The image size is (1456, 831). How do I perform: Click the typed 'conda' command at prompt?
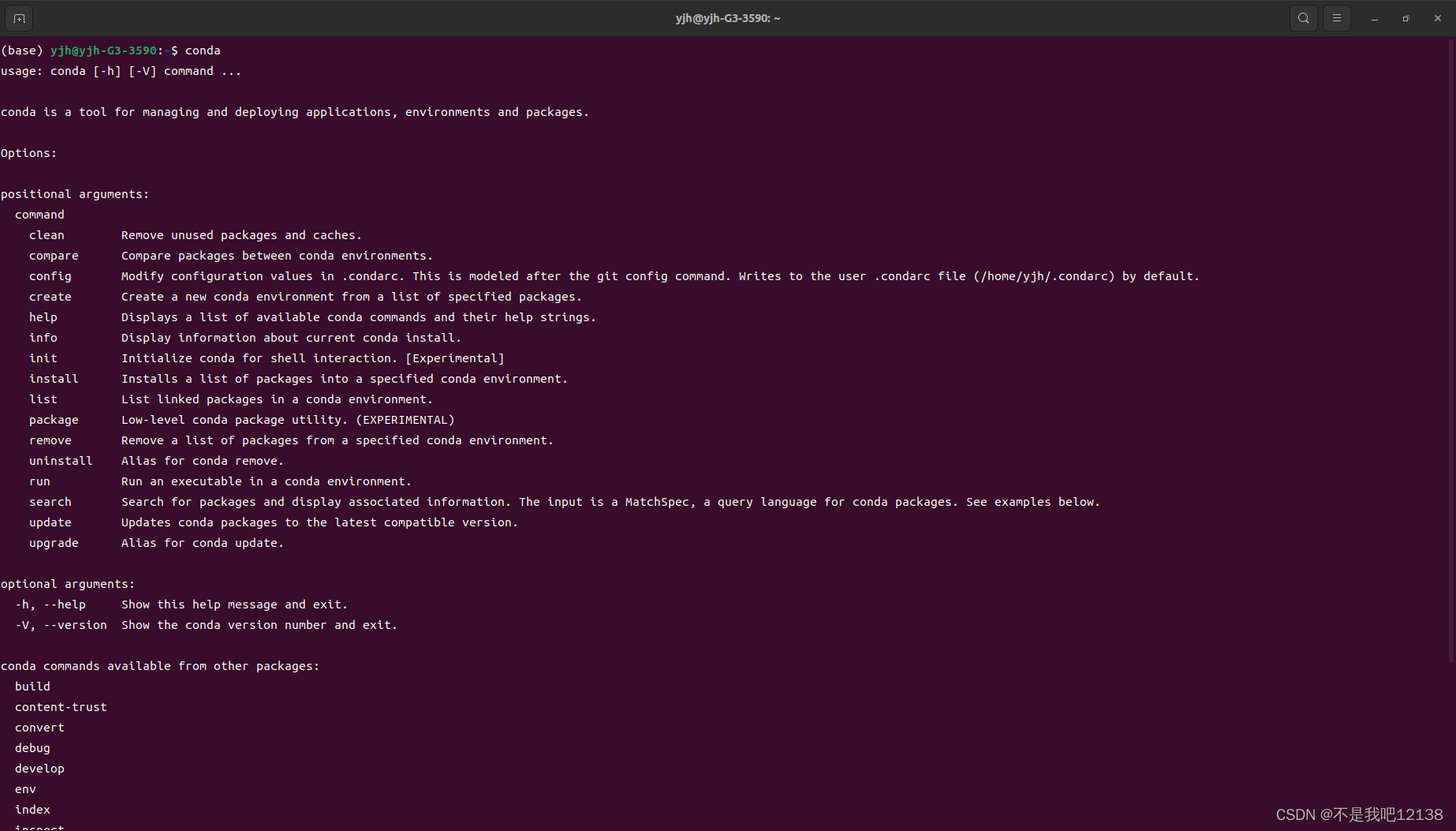(x=203, y=51)
